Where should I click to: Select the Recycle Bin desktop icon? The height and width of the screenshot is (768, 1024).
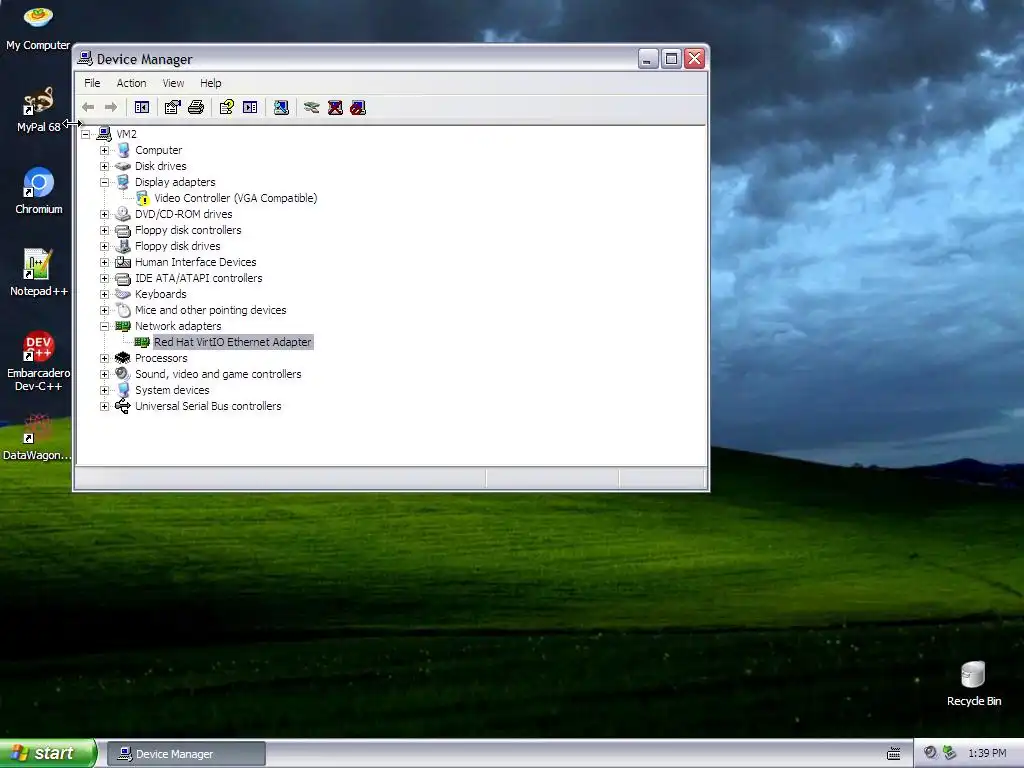[x=974, y=683]
